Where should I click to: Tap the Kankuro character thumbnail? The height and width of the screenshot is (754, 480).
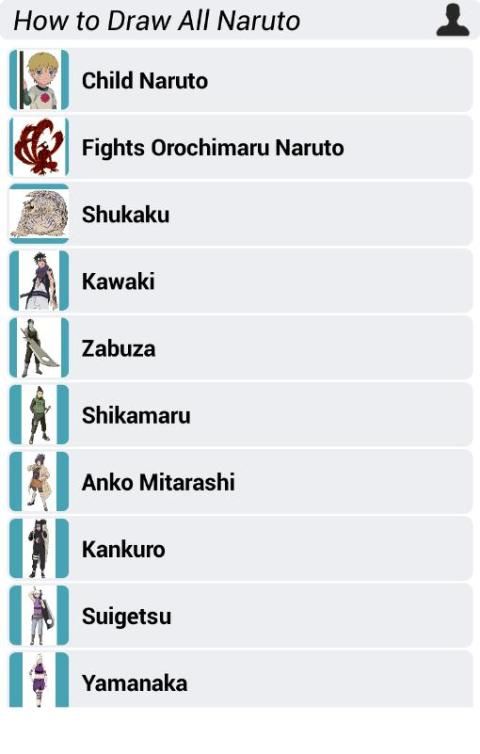(39, 549)
